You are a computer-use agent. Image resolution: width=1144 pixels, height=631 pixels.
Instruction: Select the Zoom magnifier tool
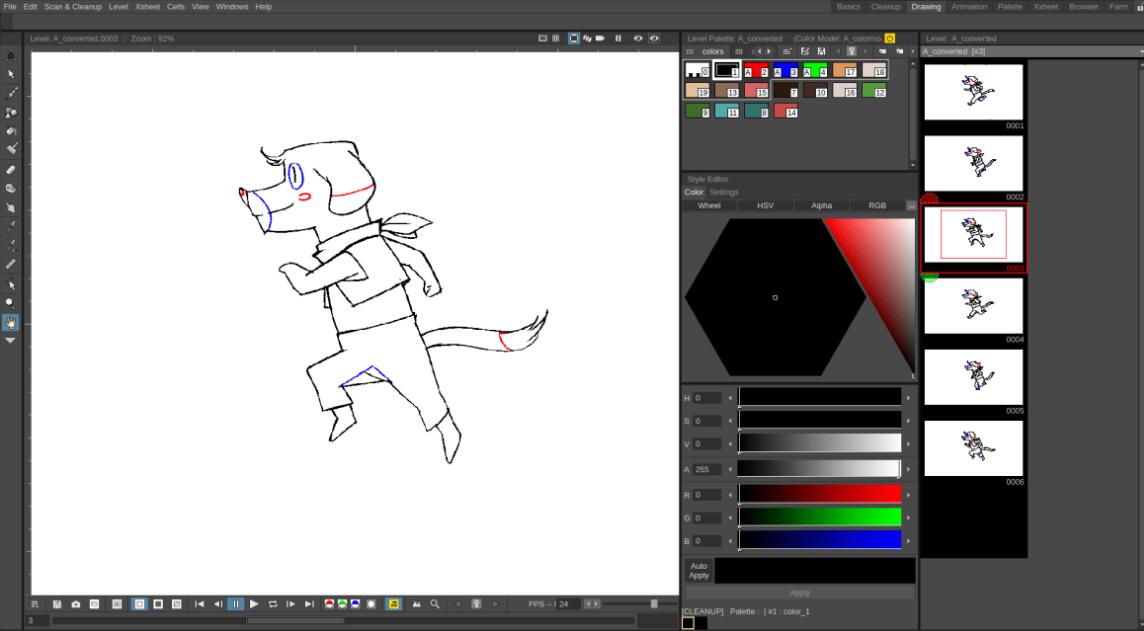[11, 303]
